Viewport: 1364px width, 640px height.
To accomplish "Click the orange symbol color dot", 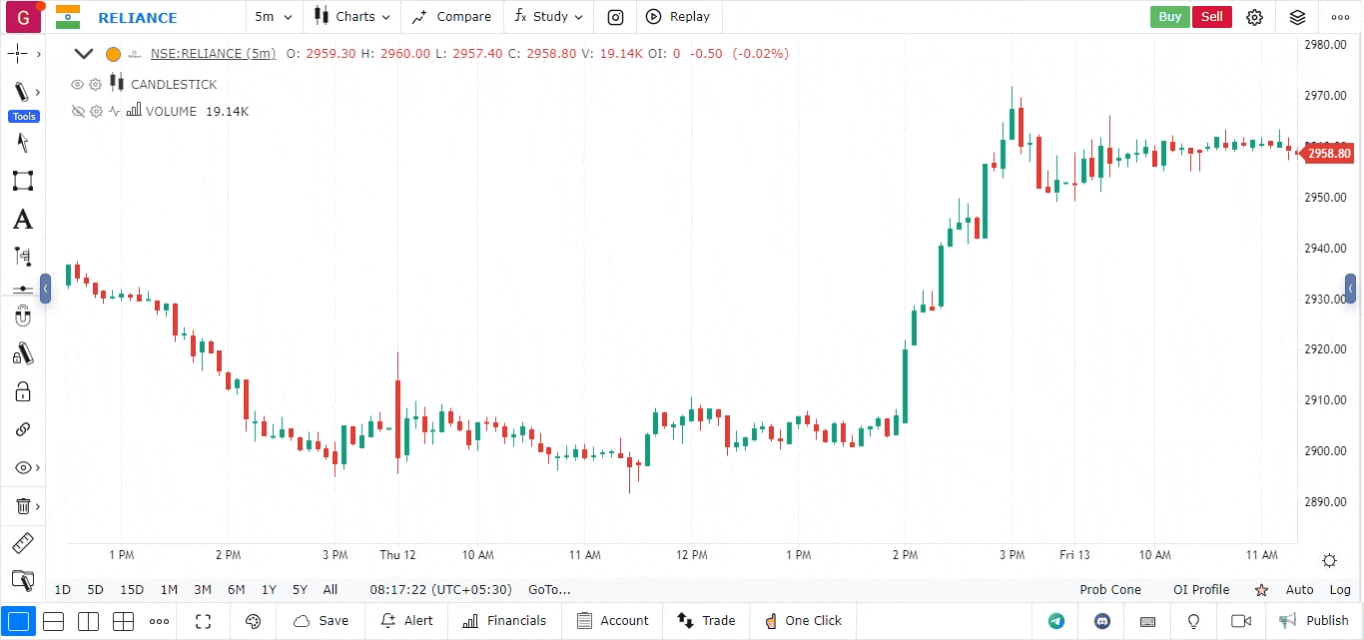I will (113, 54).
